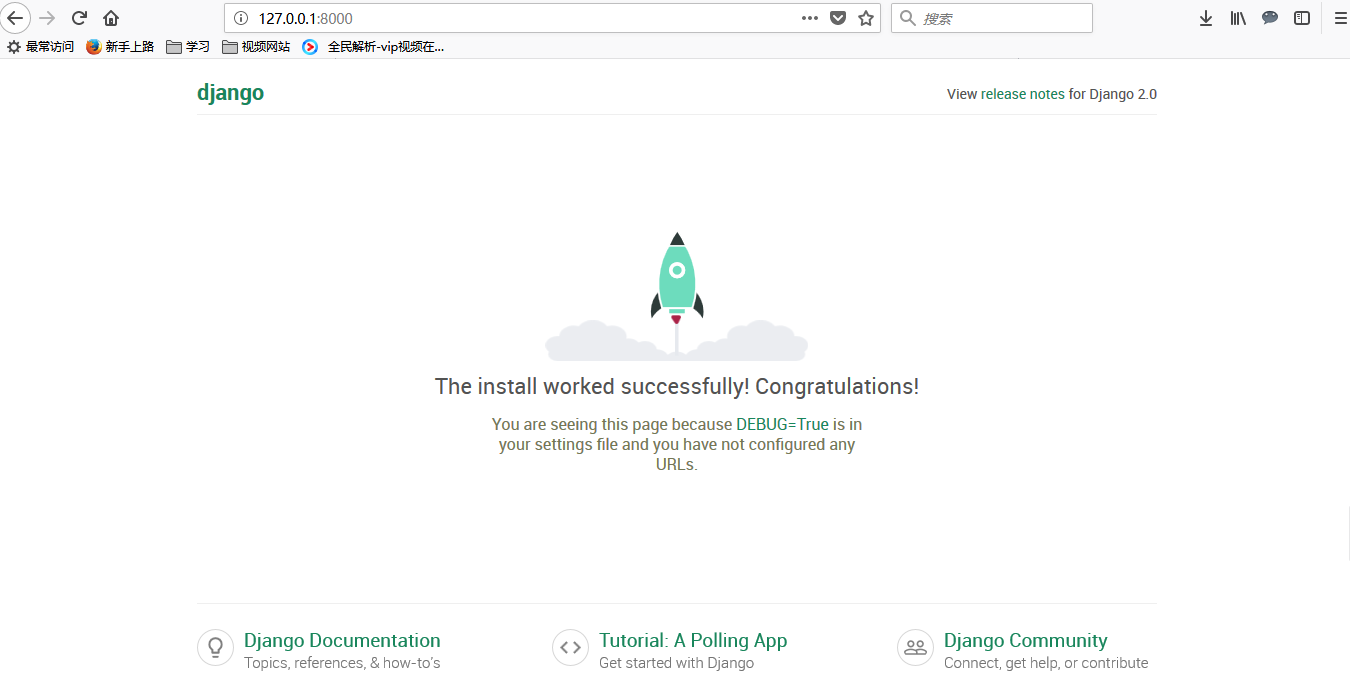Show site information icon in address bar
The width and height of the screenshot is (1350, 676).
coord(240,18)
